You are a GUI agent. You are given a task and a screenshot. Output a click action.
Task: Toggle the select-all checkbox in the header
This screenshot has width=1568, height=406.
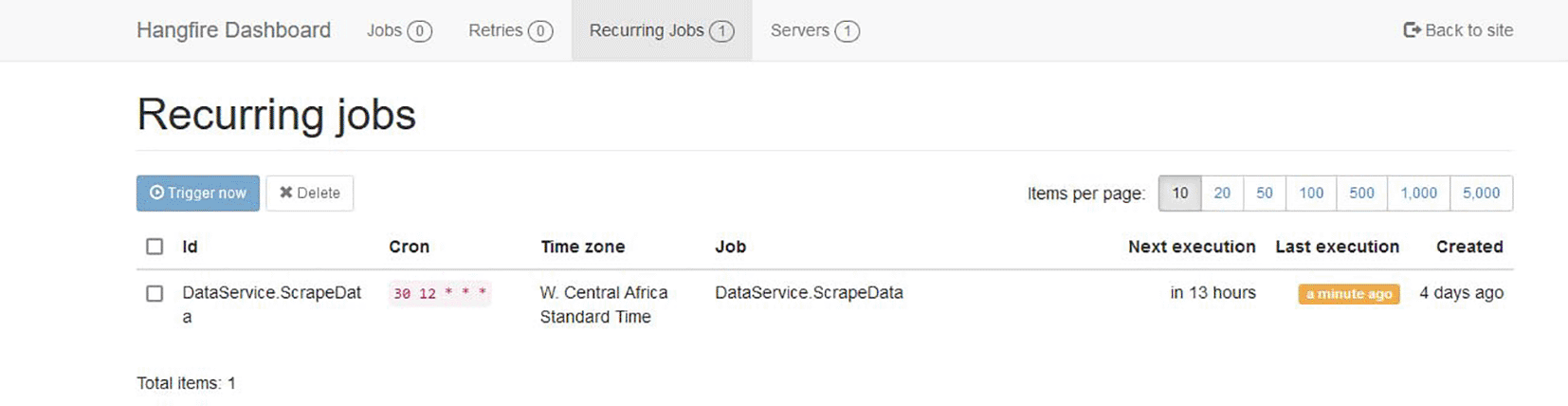pos(155,247)
